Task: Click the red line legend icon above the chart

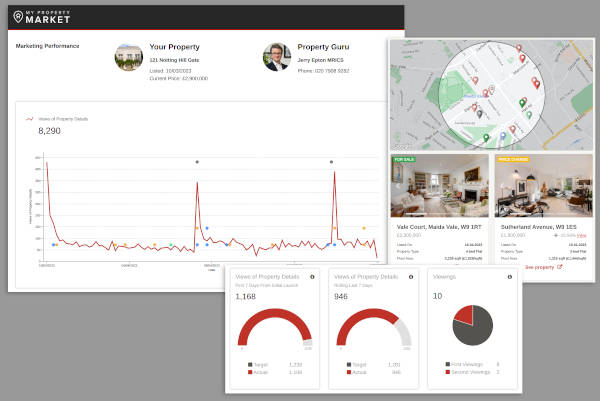Action: coord(29,119)
